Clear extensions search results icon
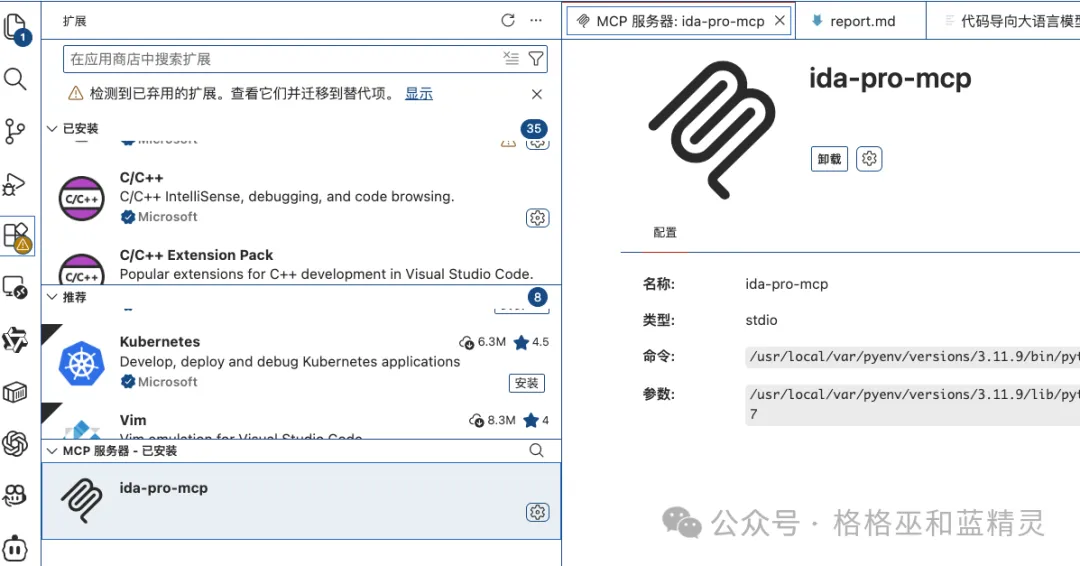 510,59
